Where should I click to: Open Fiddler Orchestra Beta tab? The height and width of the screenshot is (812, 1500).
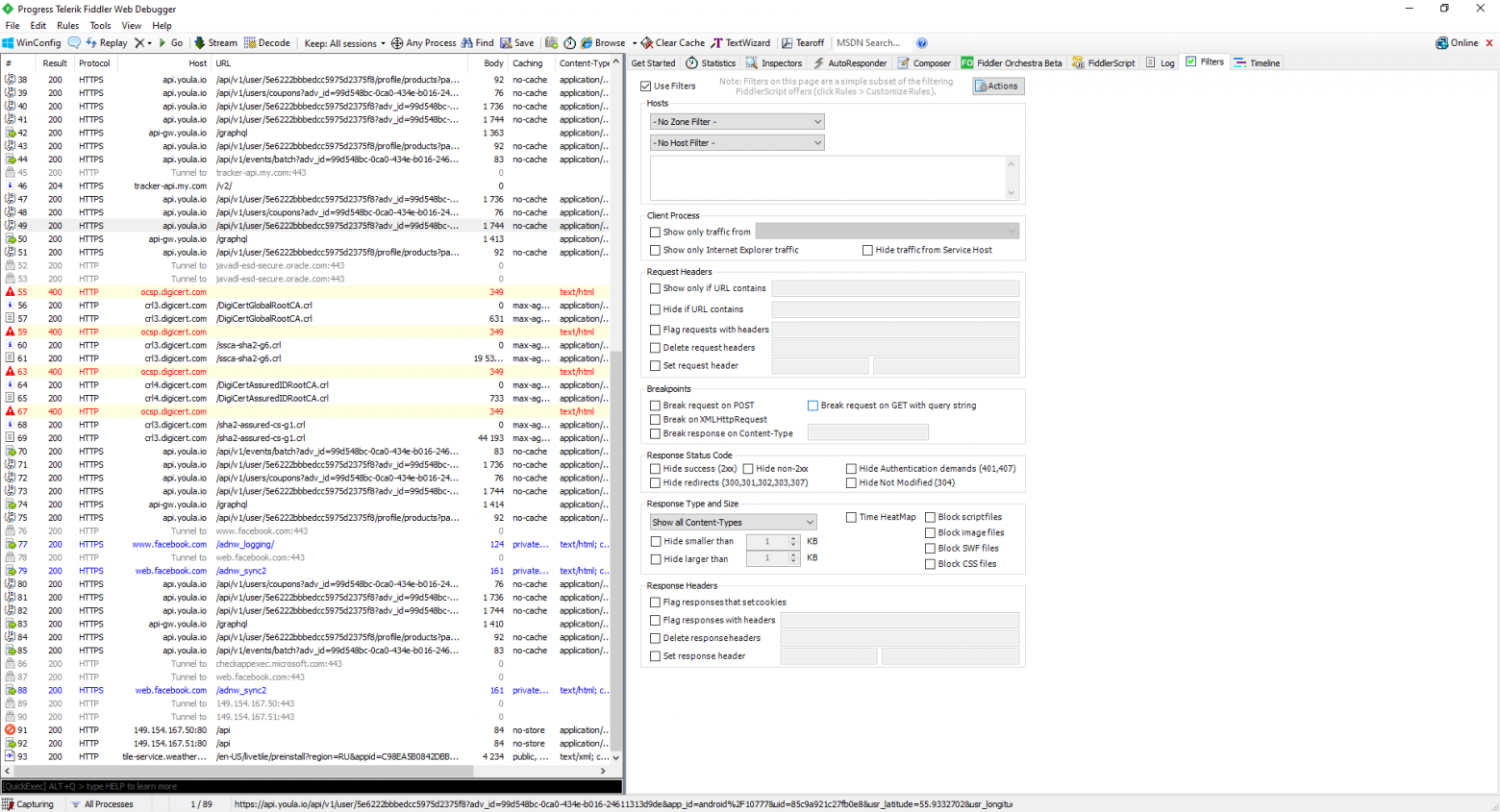pyautogui.click(x=1012, y=62)
